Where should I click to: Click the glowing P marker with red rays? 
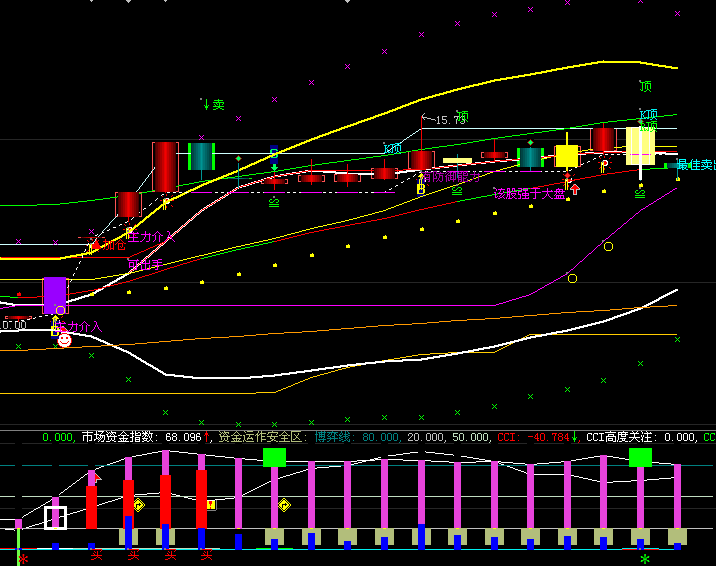tap(604, 166)
